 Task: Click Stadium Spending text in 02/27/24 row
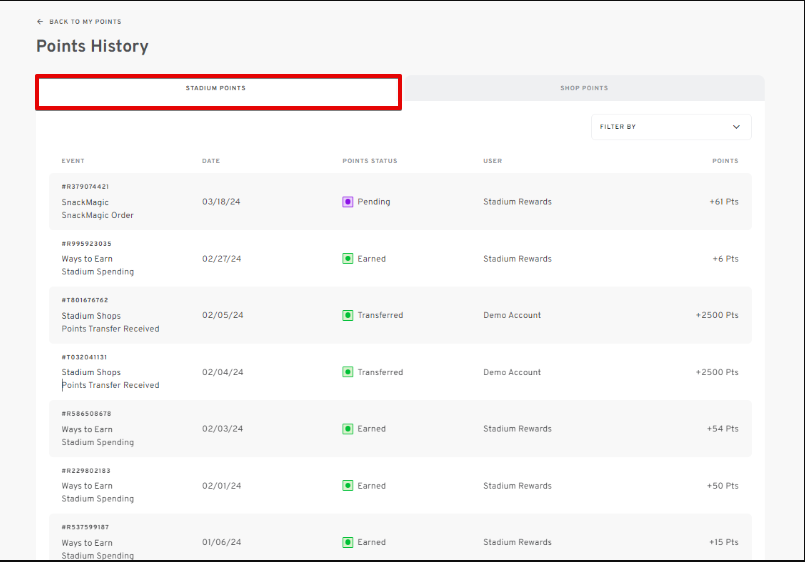coord(98,272)
